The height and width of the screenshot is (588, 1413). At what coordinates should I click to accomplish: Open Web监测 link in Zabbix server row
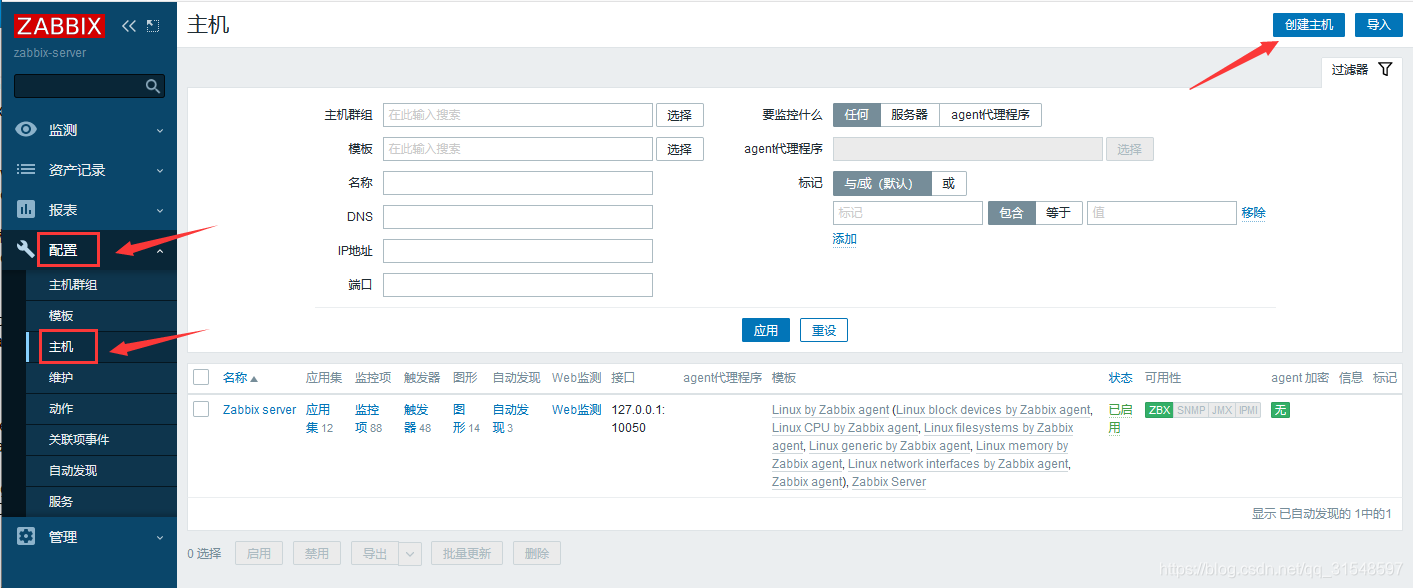577,410
